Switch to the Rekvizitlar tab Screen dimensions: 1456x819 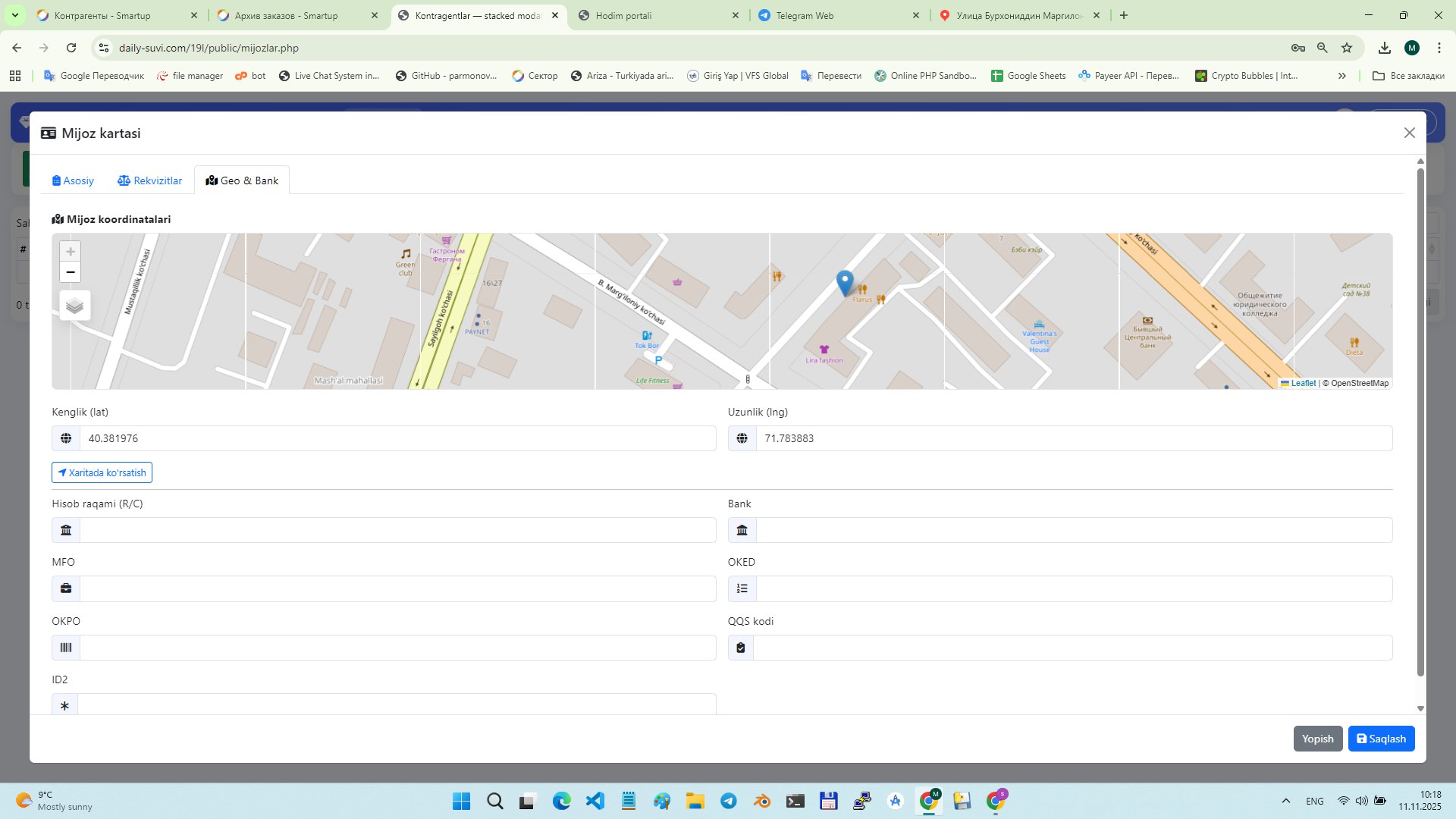click(150, 180)
